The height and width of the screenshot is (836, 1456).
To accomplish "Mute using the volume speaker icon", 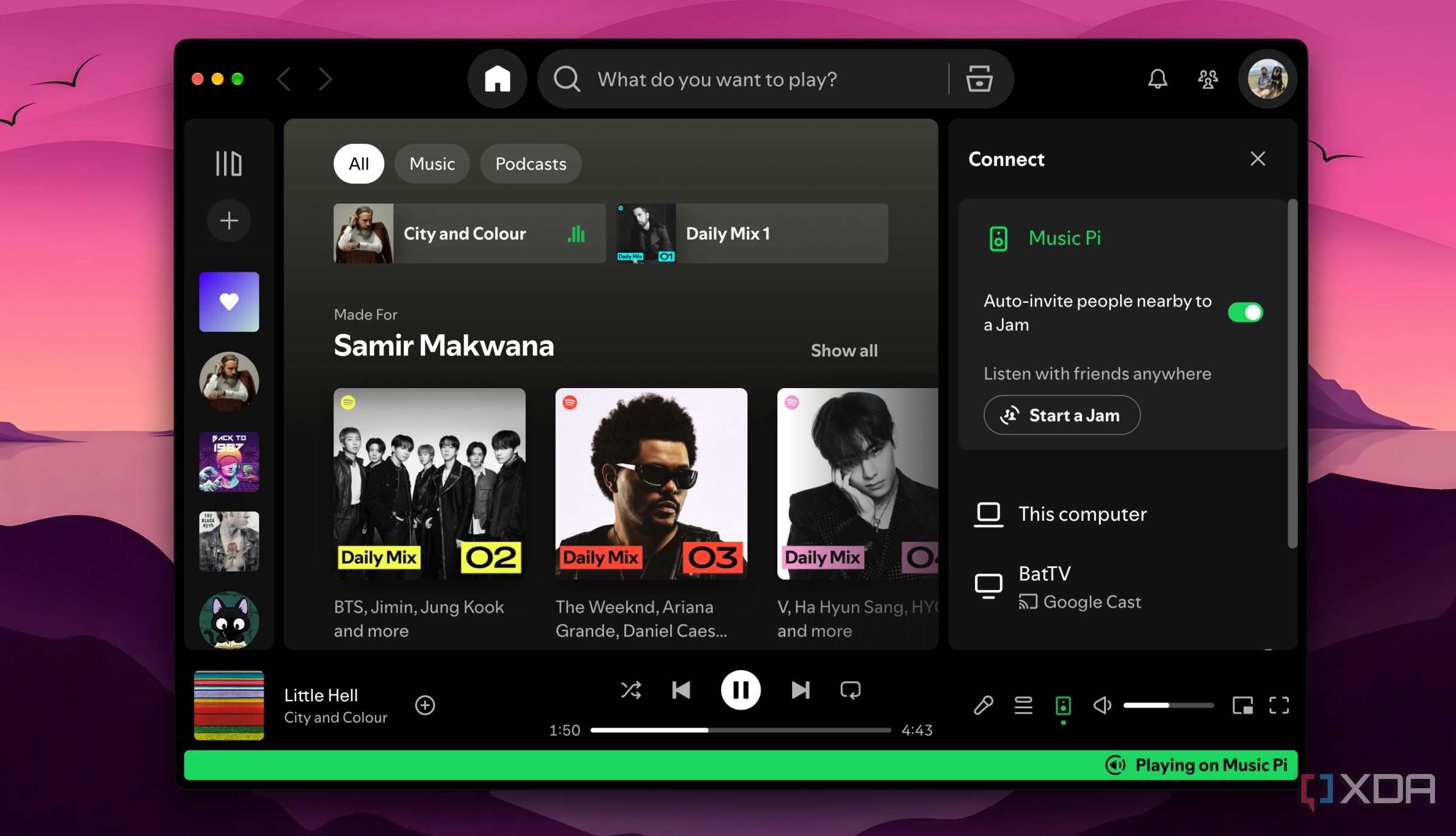I will [x=1102, y=705].
